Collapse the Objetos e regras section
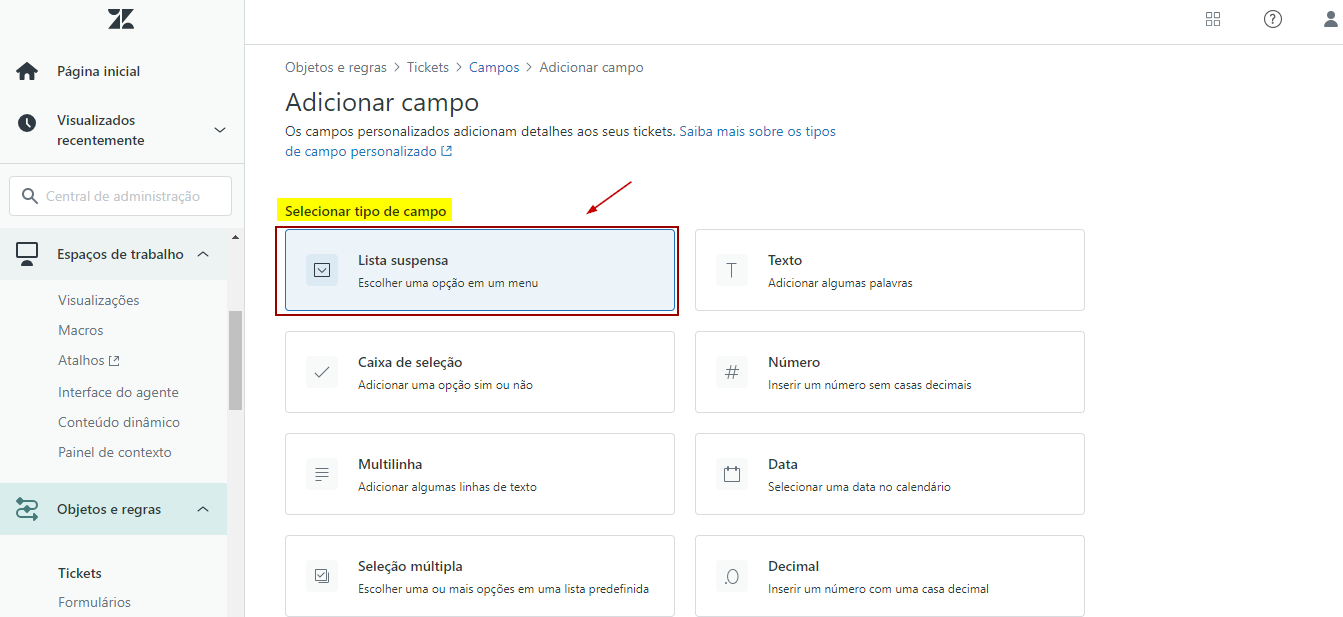1343x617 pixels. click(203, 509)
